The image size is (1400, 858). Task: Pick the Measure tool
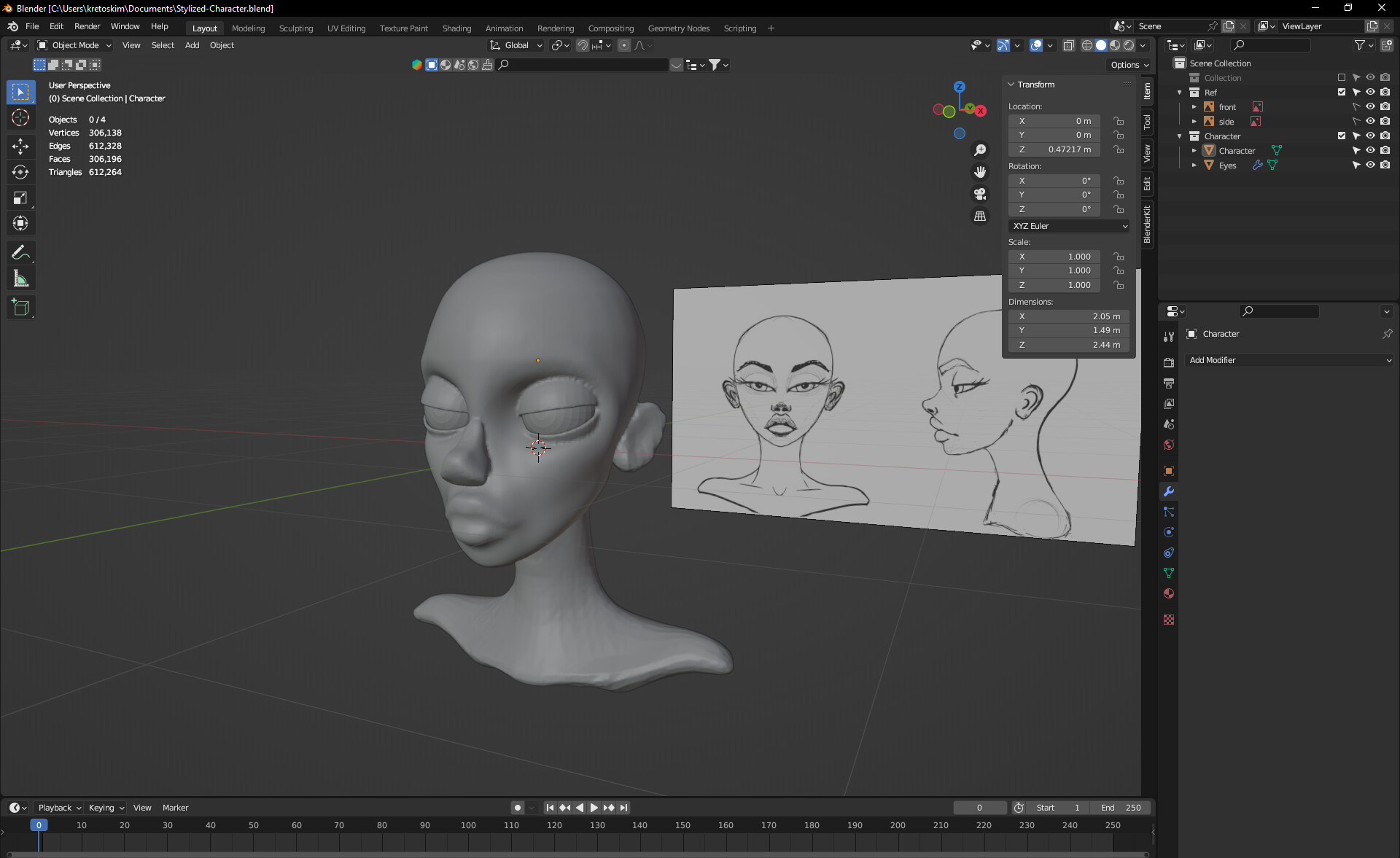[20, 278]
